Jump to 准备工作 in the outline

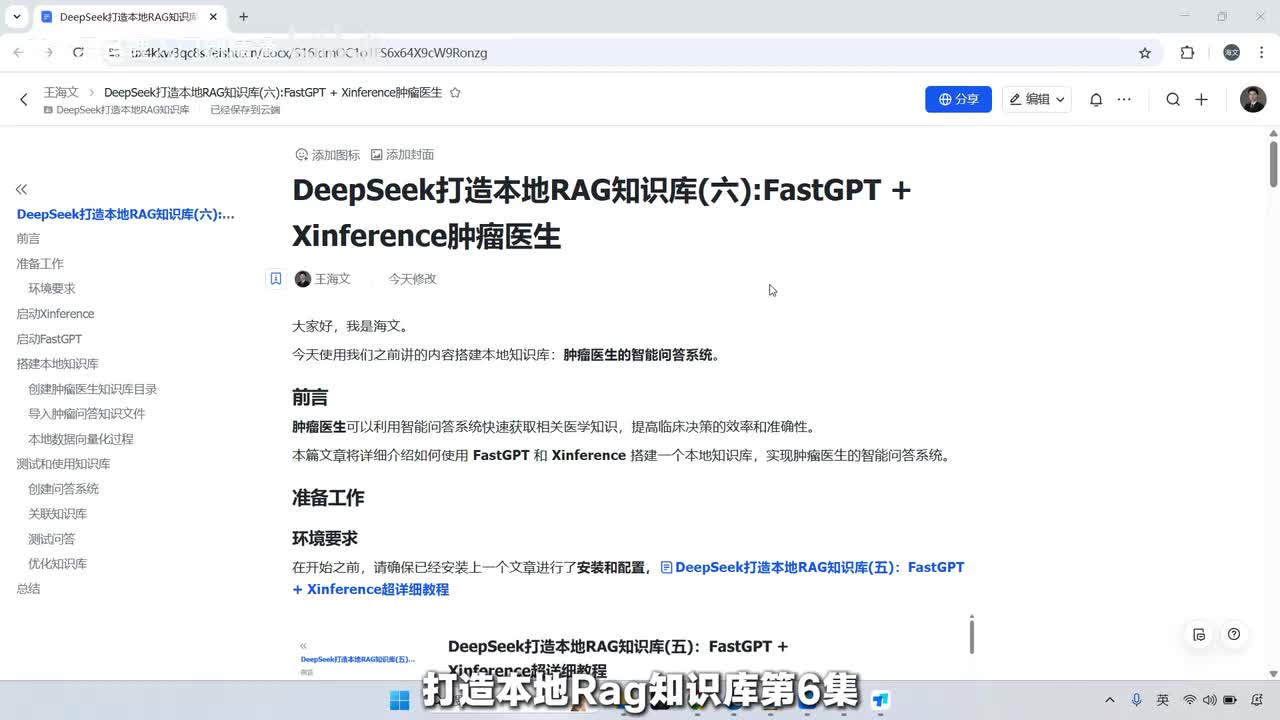coord(40,264)
